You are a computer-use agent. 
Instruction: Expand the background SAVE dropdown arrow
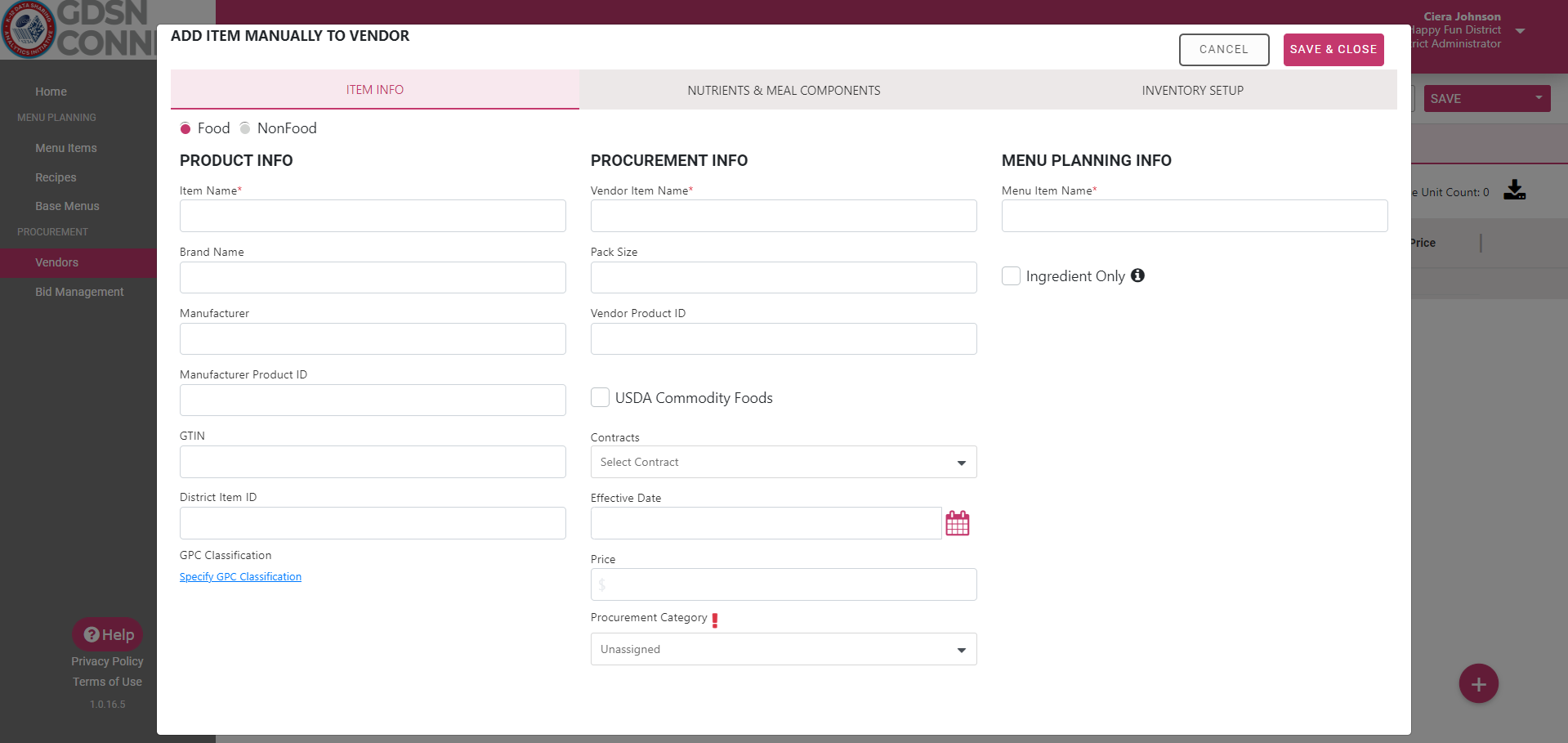click(x=1539, y=98)
